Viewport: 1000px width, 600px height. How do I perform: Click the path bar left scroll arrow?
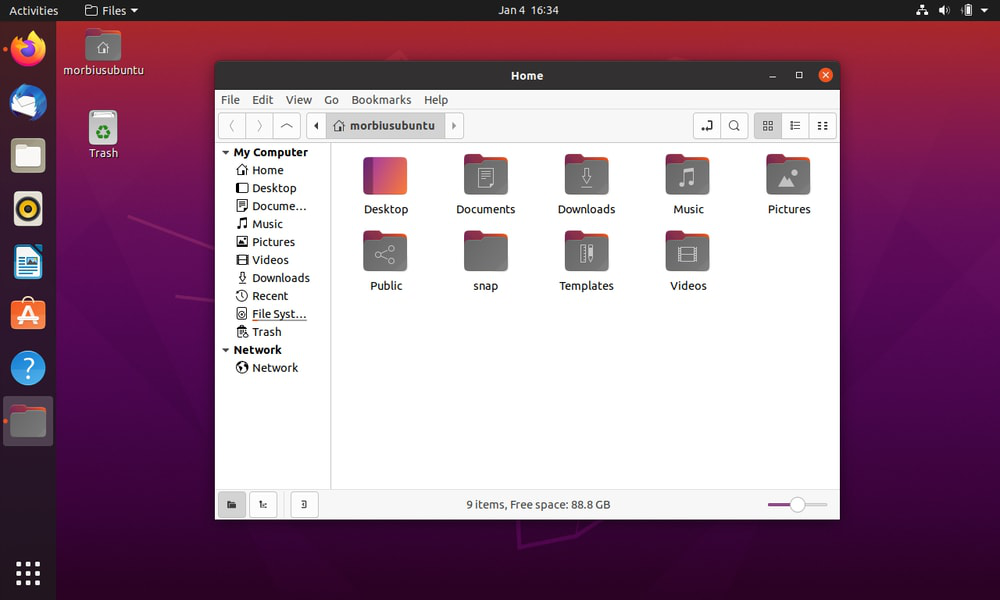(x=316, y=126)
